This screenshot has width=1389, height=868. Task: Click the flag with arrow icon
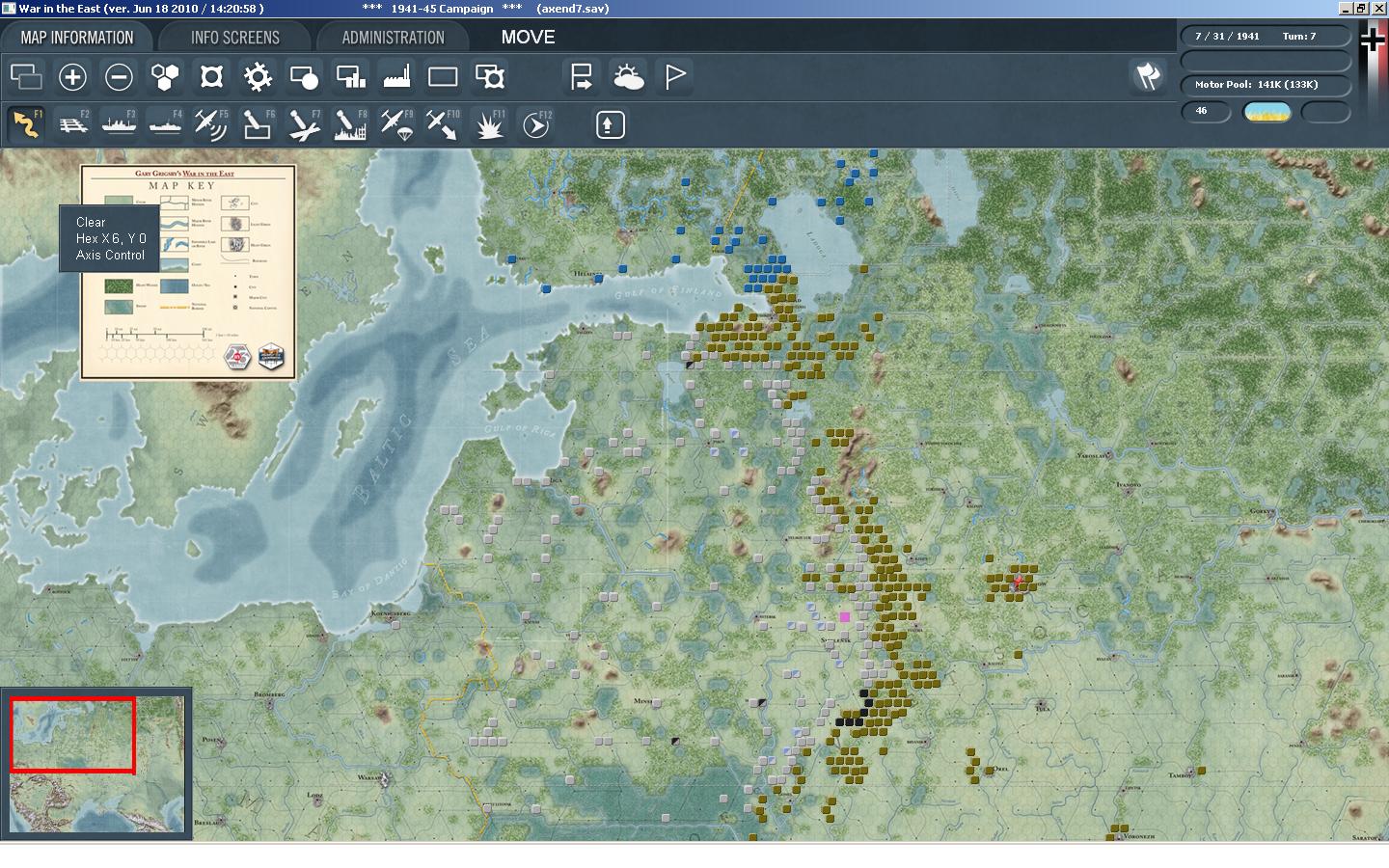[582, 76]
